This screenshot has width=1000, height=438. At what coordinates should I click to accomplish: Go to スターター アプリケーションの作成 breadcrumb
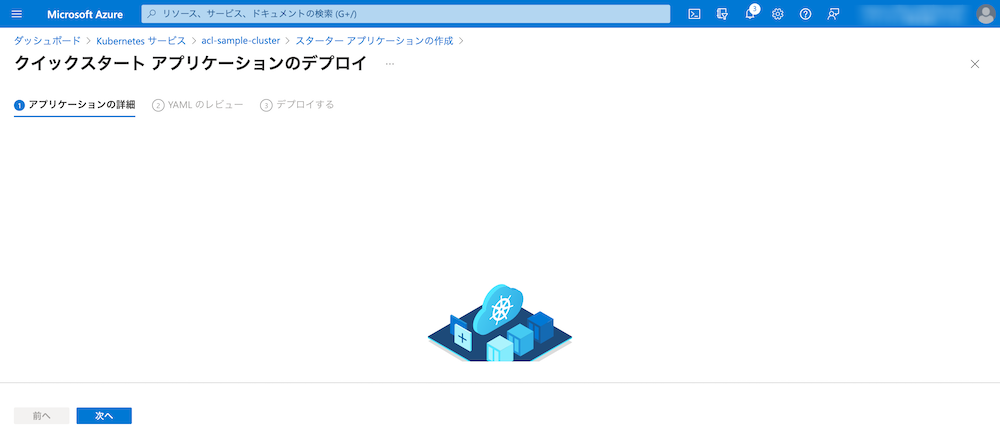coord(374,41)
